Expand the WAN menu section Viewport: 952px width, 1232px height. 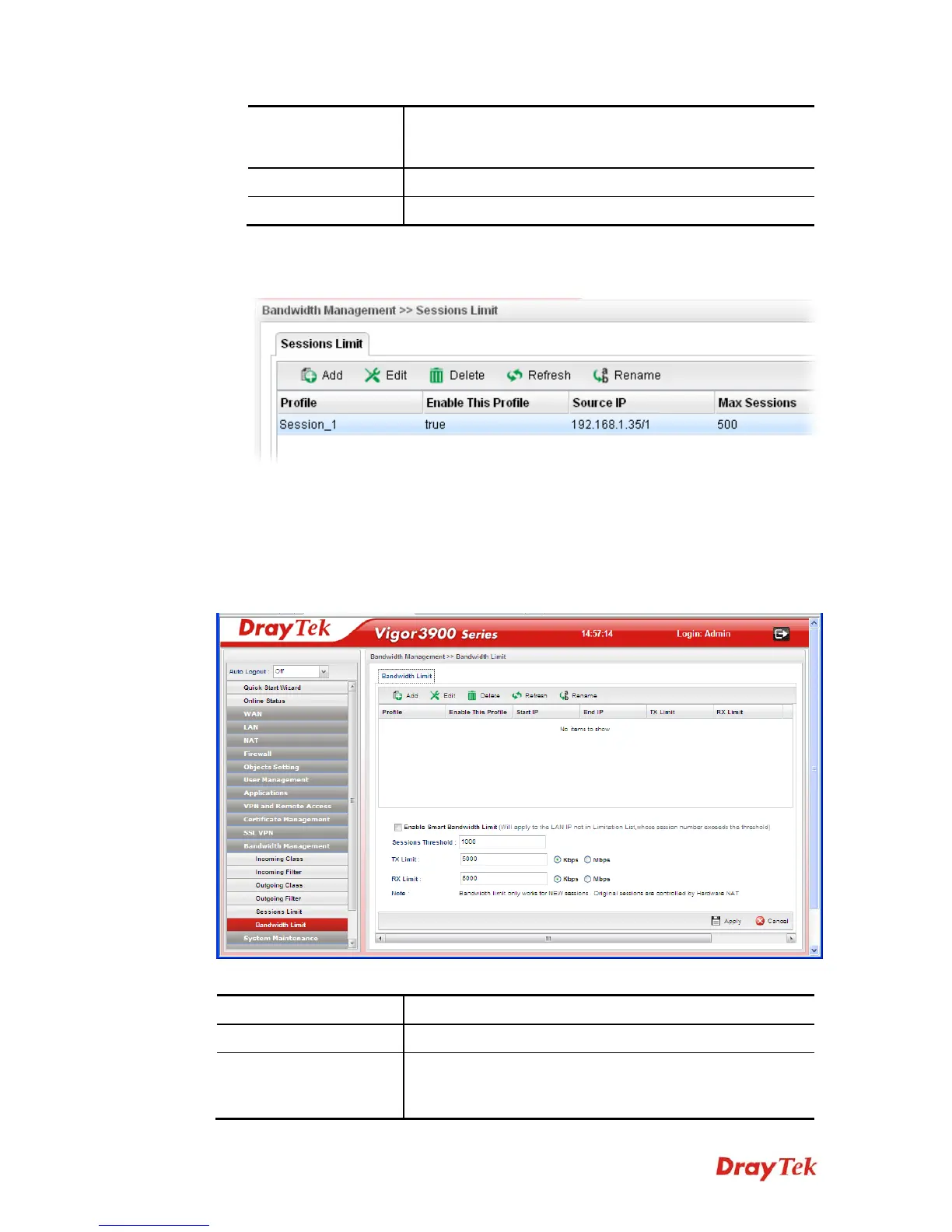[x=287, y=714]
